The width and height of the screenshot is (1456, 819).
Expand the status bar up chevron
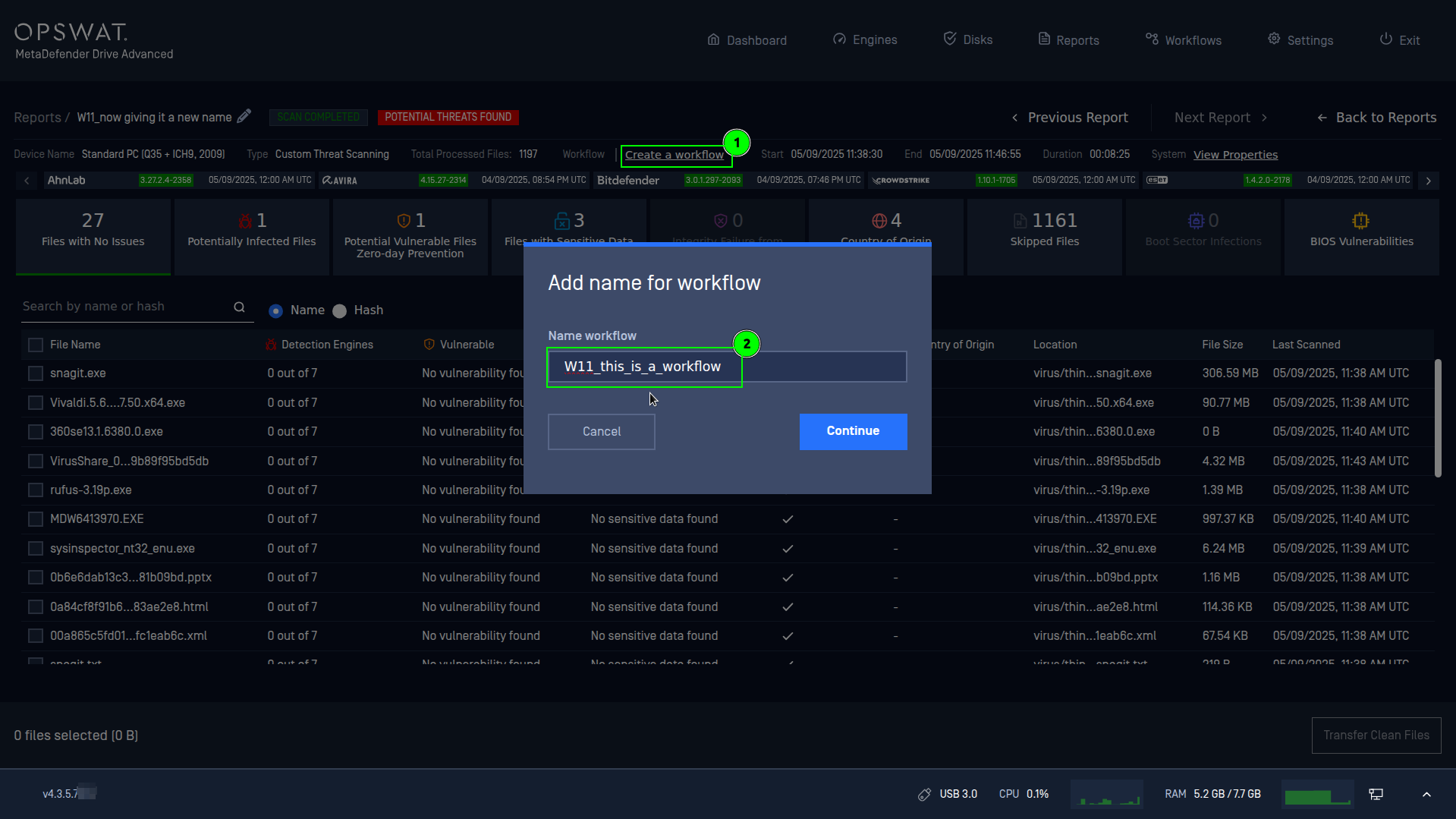pyautogui.click(x=1426, y=794)
